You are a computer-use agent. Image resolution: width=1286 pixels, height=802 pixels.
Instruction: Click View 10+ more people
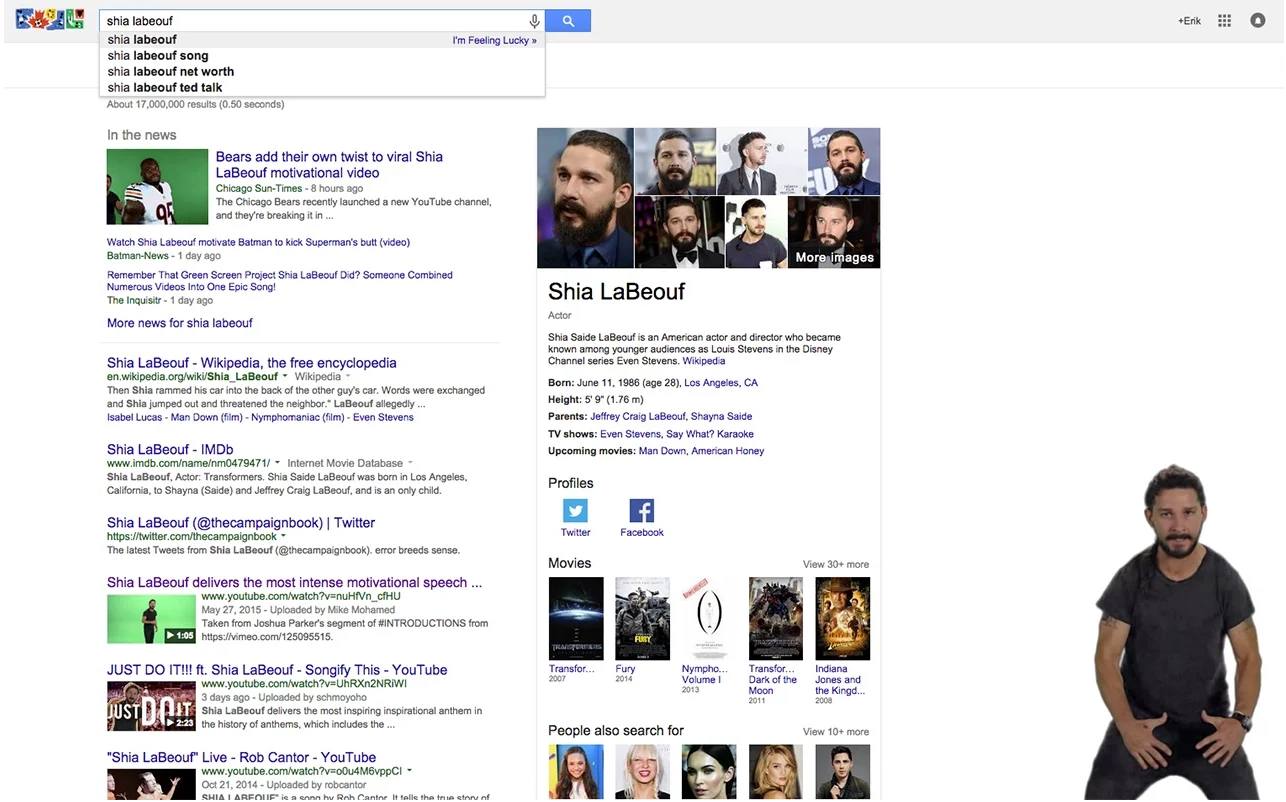[836, 732]
